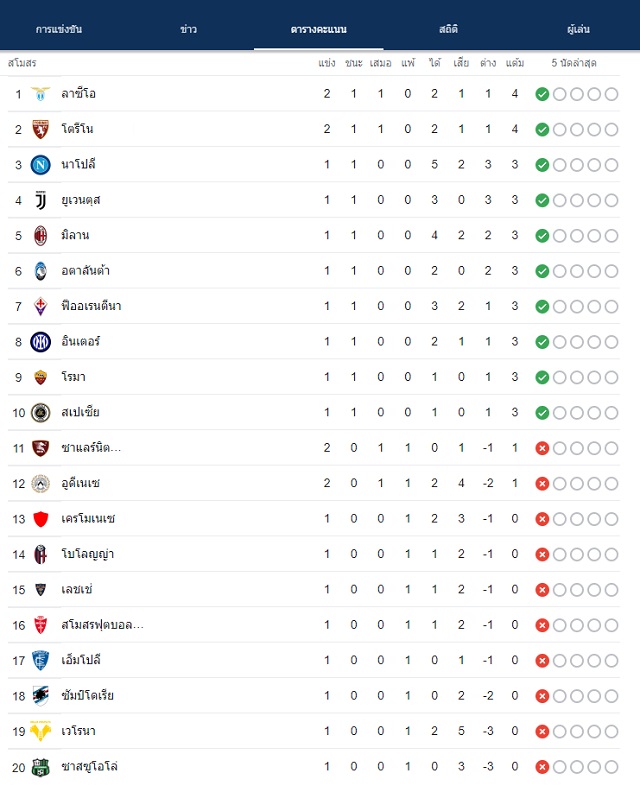Open the สถิติ tab

coord(449,29)
